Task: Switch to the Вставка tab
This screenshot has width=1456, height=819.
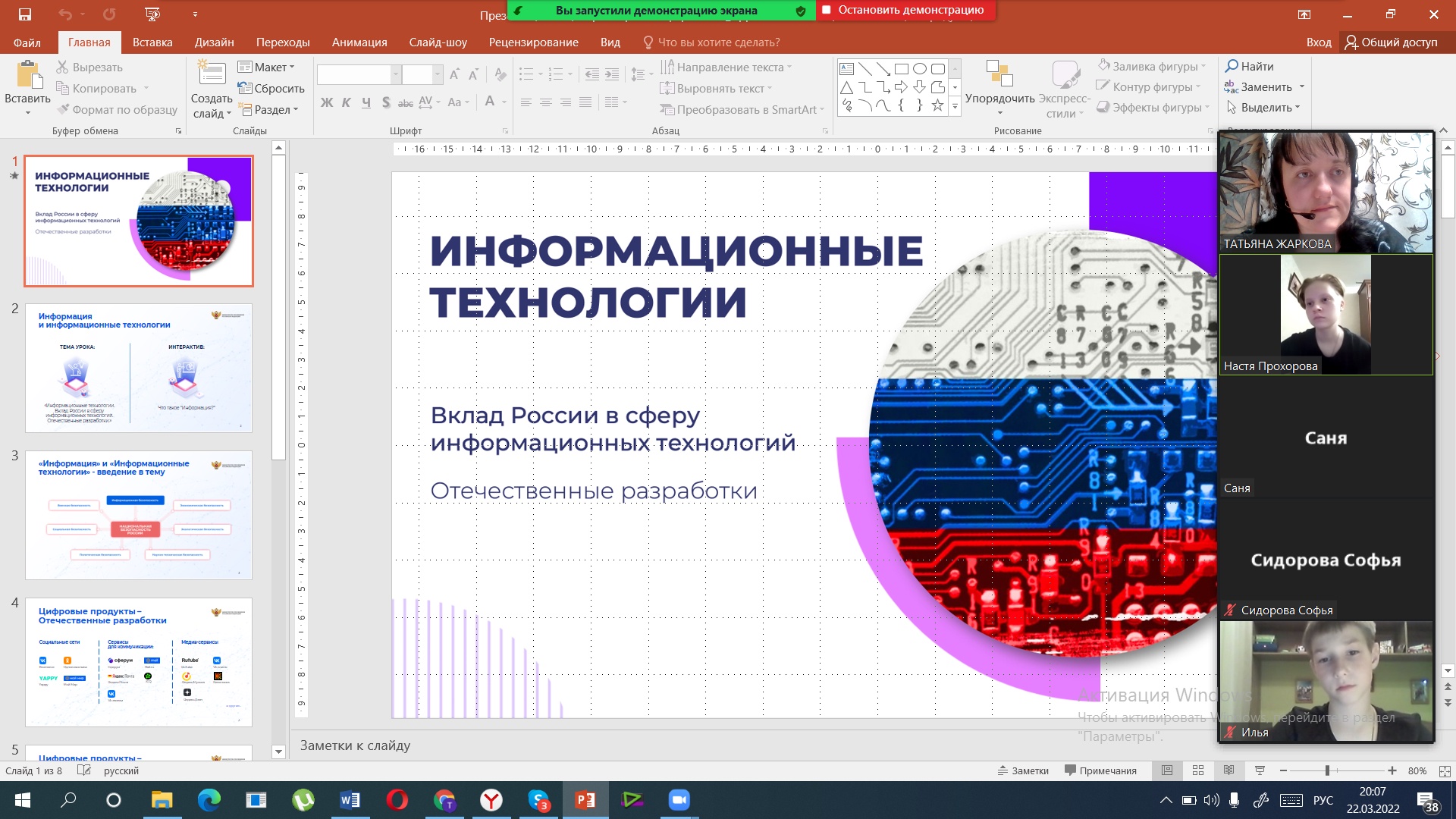Action: (x=152, y=42)
